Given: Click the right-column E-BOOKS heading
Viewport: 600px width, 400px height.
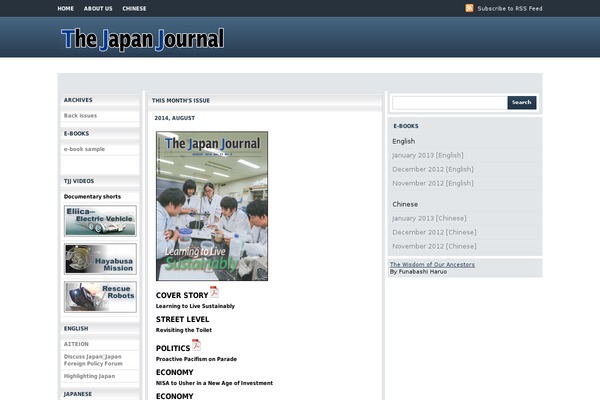Looking at the screenshot, I should point(406,126).
